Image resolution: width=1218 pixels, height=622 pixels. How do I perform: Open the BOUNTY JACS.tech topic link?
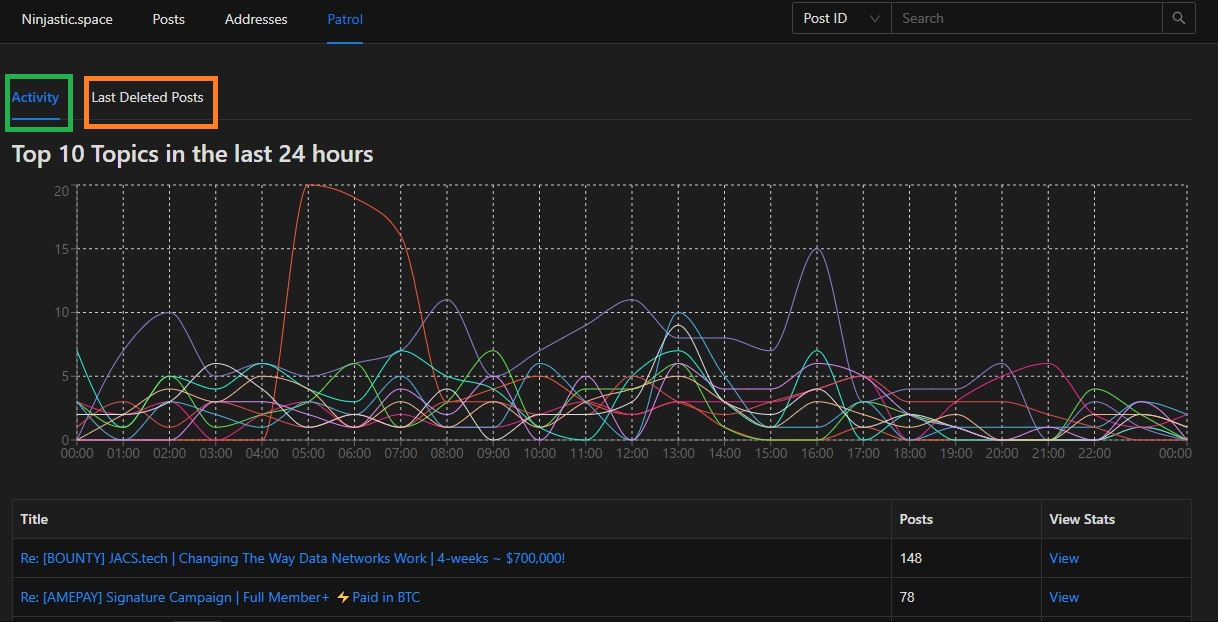click(x=293, y=558)
